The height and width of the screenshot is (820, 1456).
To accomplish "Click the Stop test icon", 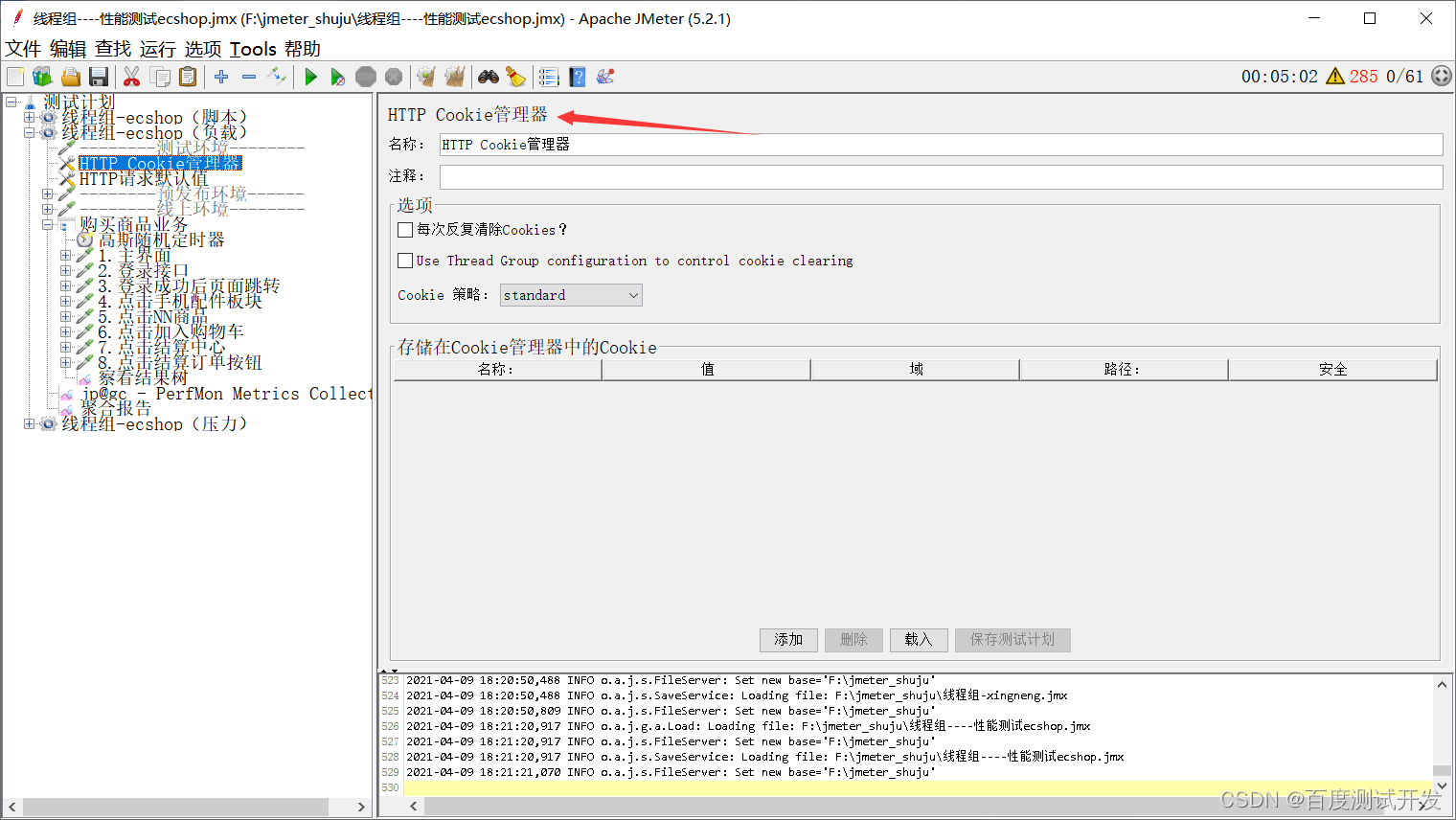I will [x=366, y=77].
